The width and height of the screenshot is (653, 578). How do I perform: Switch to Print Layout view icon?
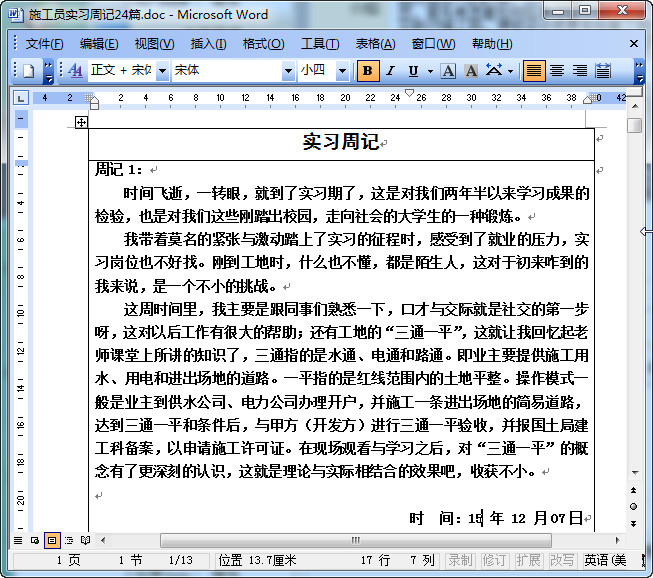pos(52,541)
